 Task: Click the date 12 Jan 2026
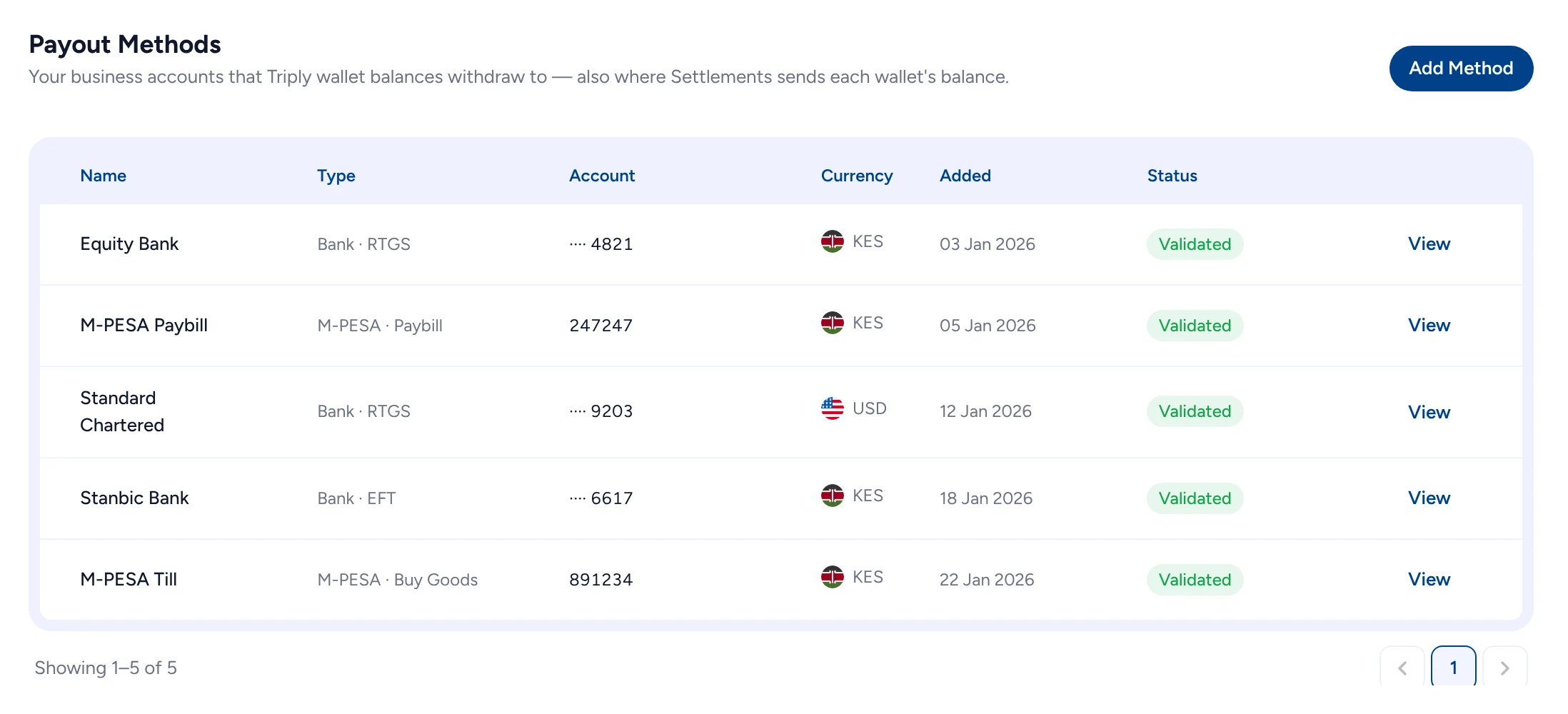point(985,411)
